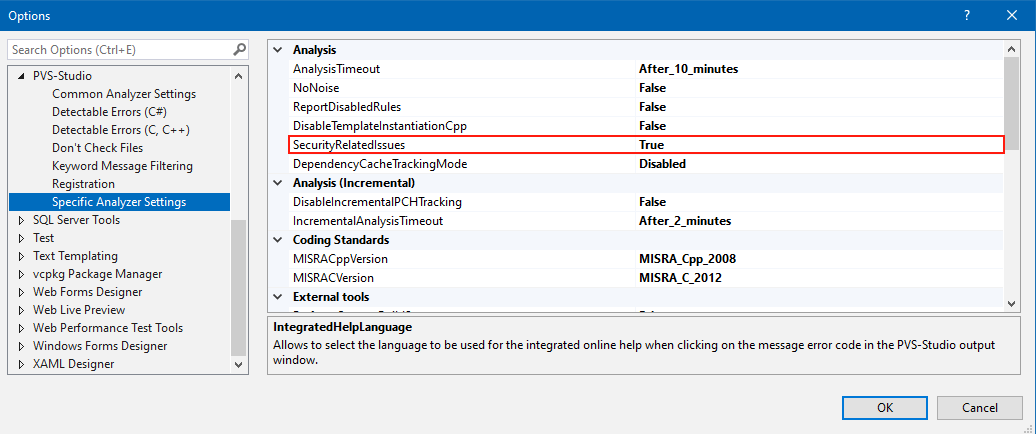Expand the XAML Designer node

22,364
